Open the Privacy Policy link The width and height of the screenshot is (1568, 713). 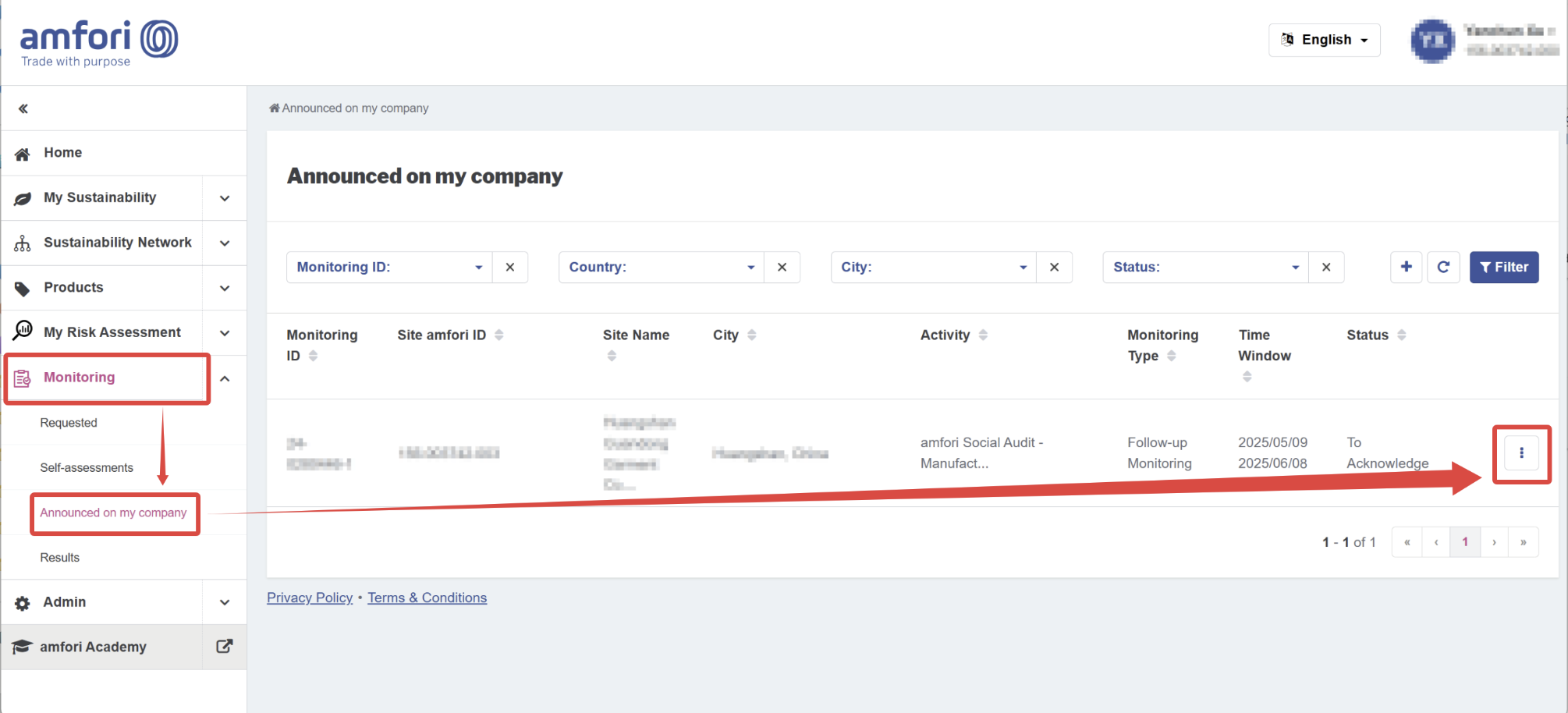click(x=310, y=598)
